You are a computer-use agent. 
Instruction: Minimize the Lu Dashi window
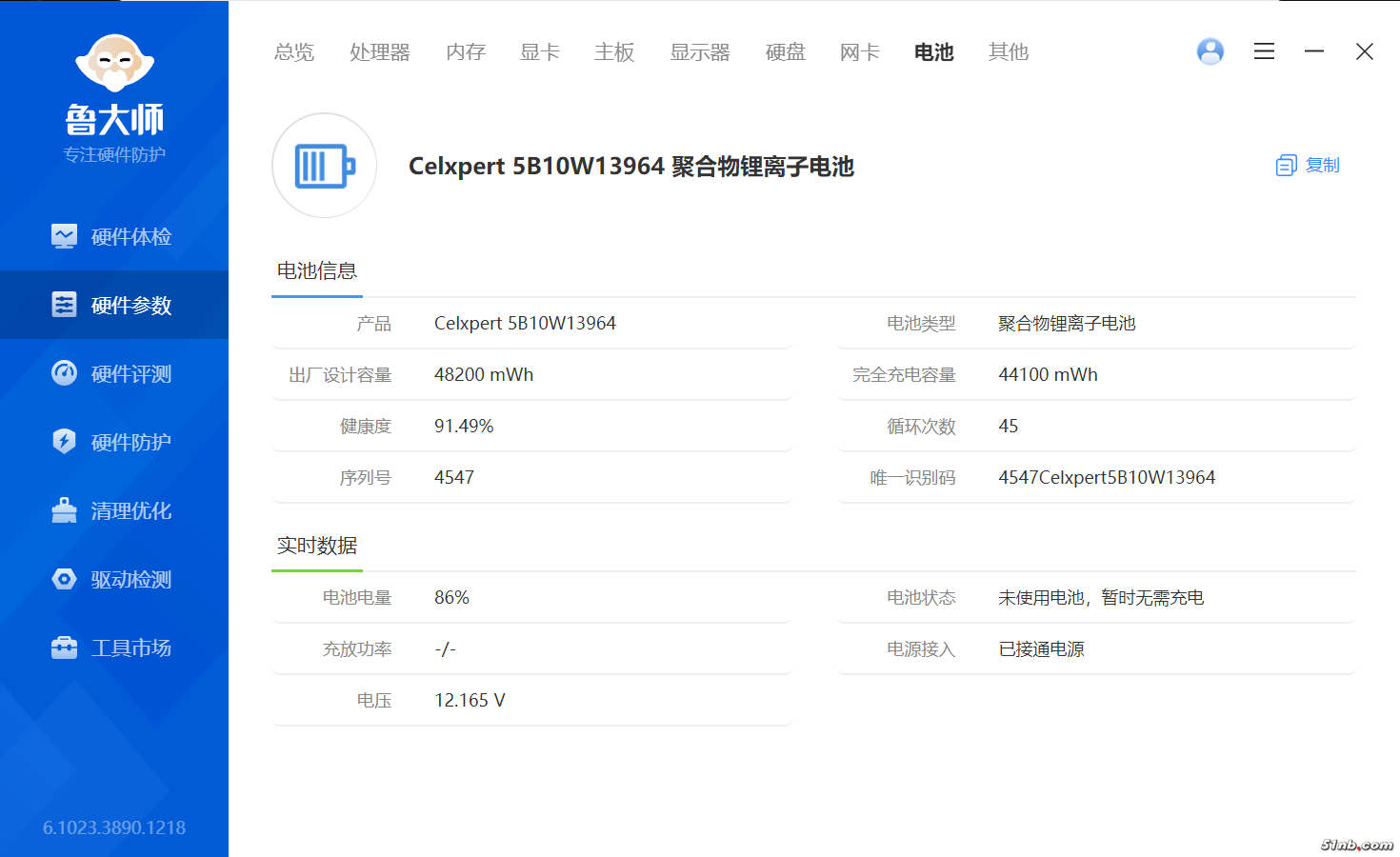pos(1314,51)
